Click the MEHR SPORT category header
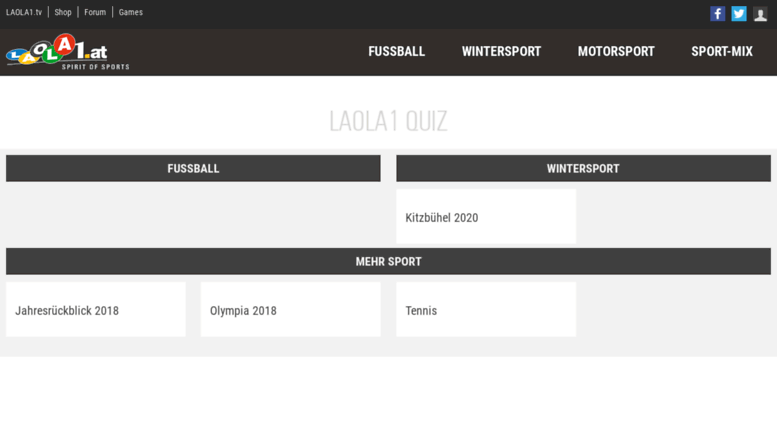 point(388,262)
